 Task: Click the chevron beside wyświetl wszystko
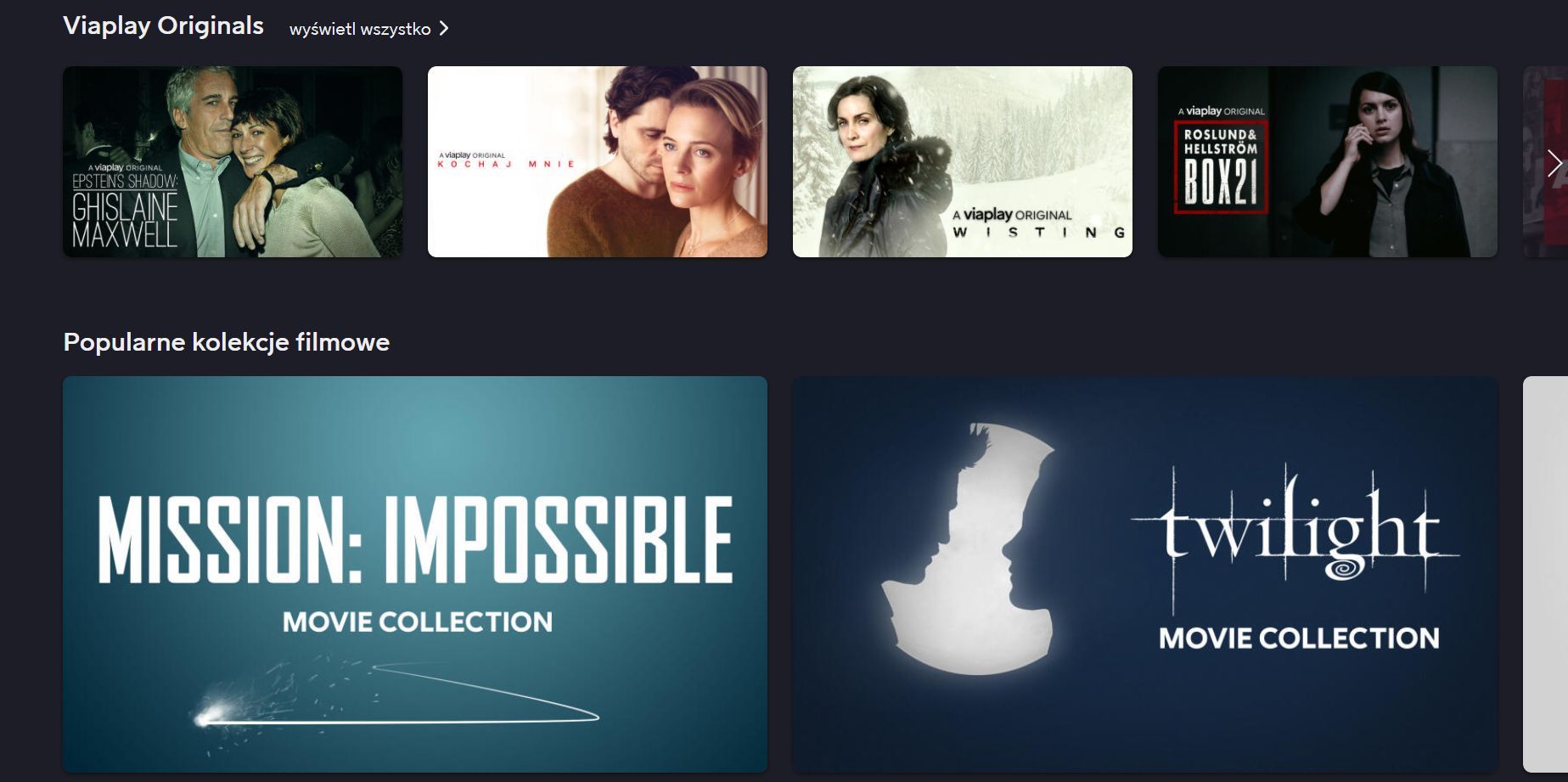pyautogui.click(x=444, y=29)
